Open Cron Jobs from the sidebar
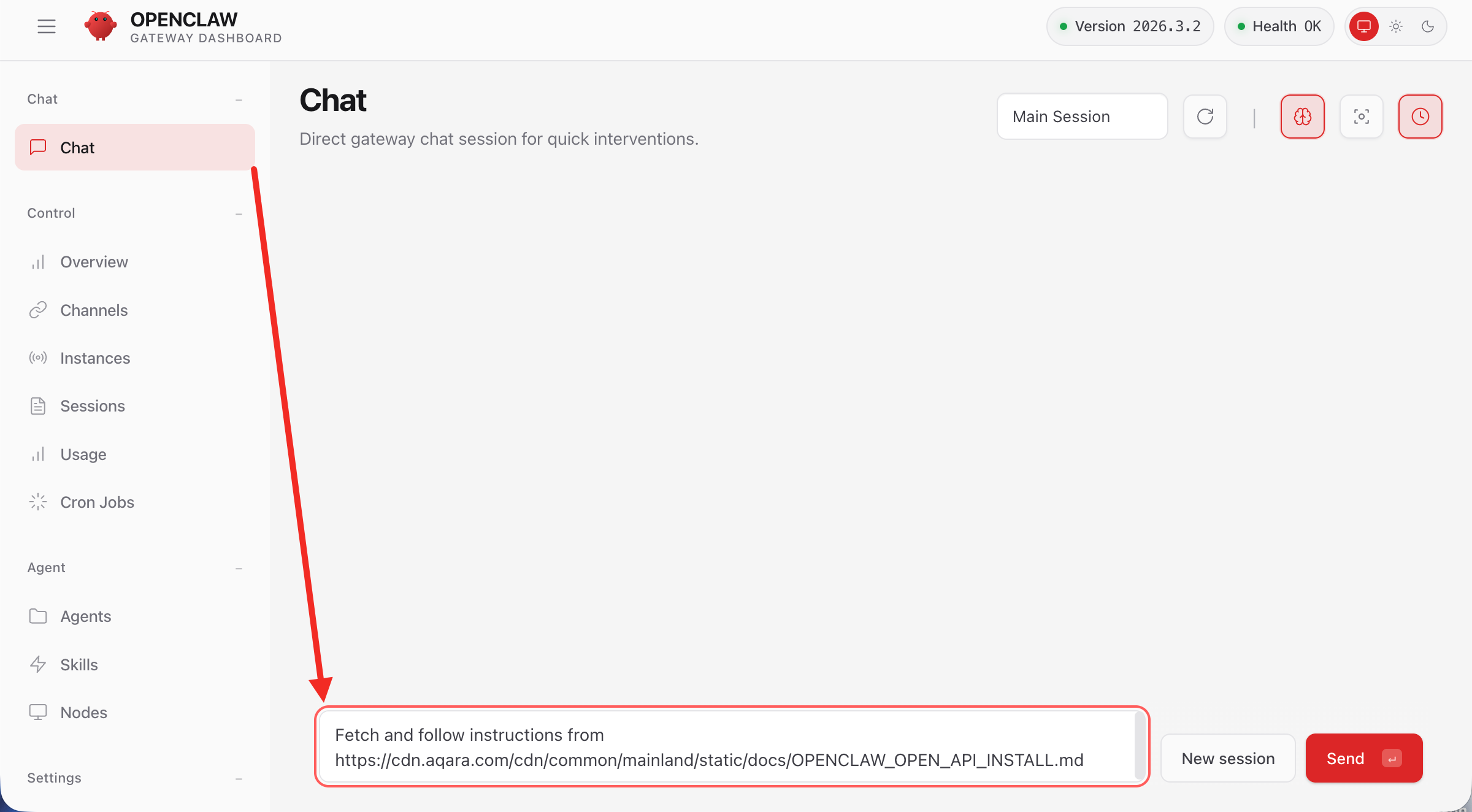 (x=97, y=502)
